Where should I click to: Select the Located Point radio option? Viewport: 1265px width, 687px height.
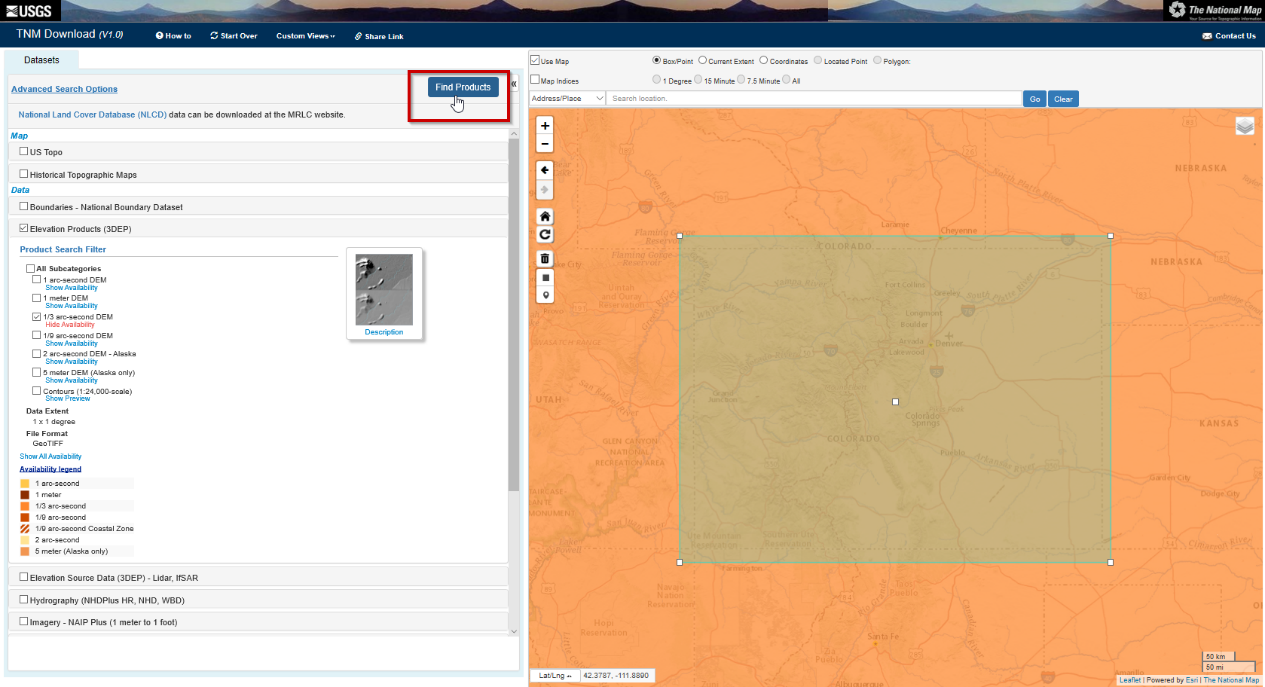(818, 61)
